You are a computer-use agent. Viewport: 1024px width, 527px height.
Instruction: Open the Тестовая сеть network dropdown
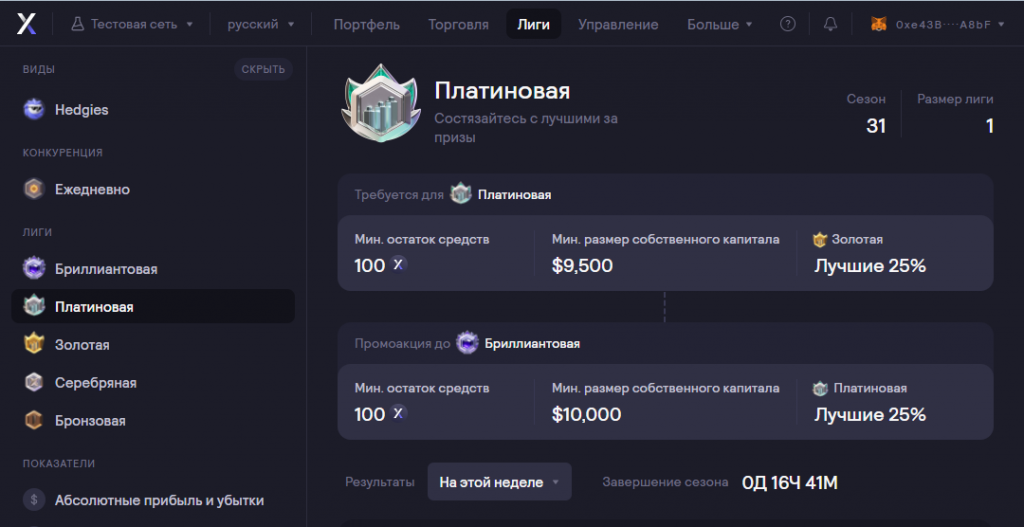tap(133, 24)
